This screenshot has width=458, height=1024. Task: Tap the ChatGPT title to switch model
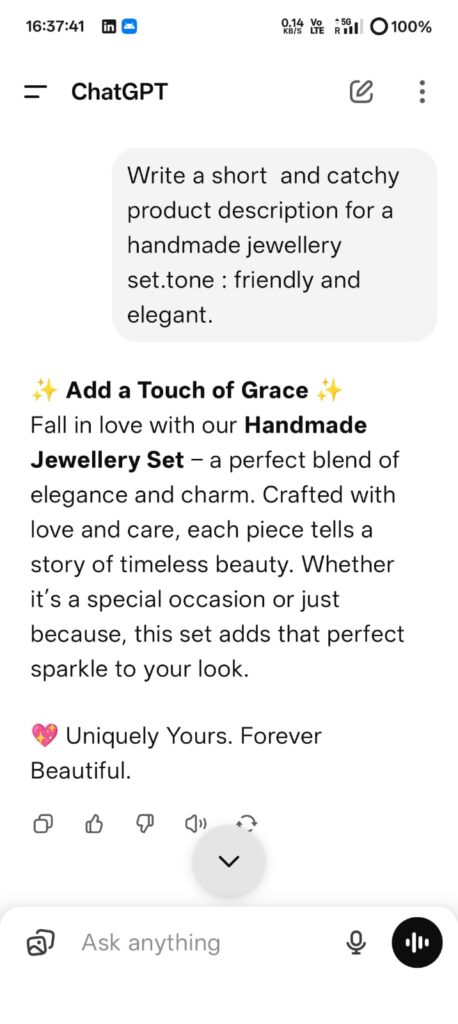(120, 92)
